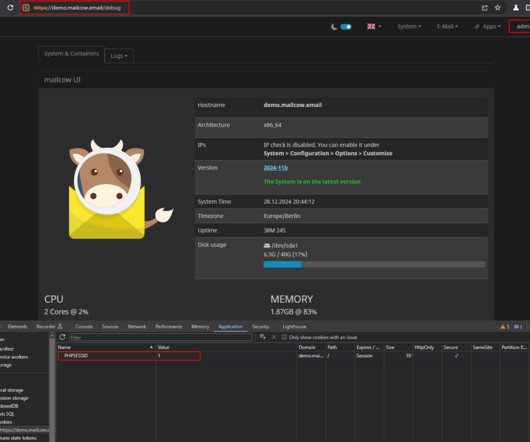Image resolution: width=530 pixels, height=442 pixels.
Task: Click the bookmark star icon
Action: click(498, 7)
